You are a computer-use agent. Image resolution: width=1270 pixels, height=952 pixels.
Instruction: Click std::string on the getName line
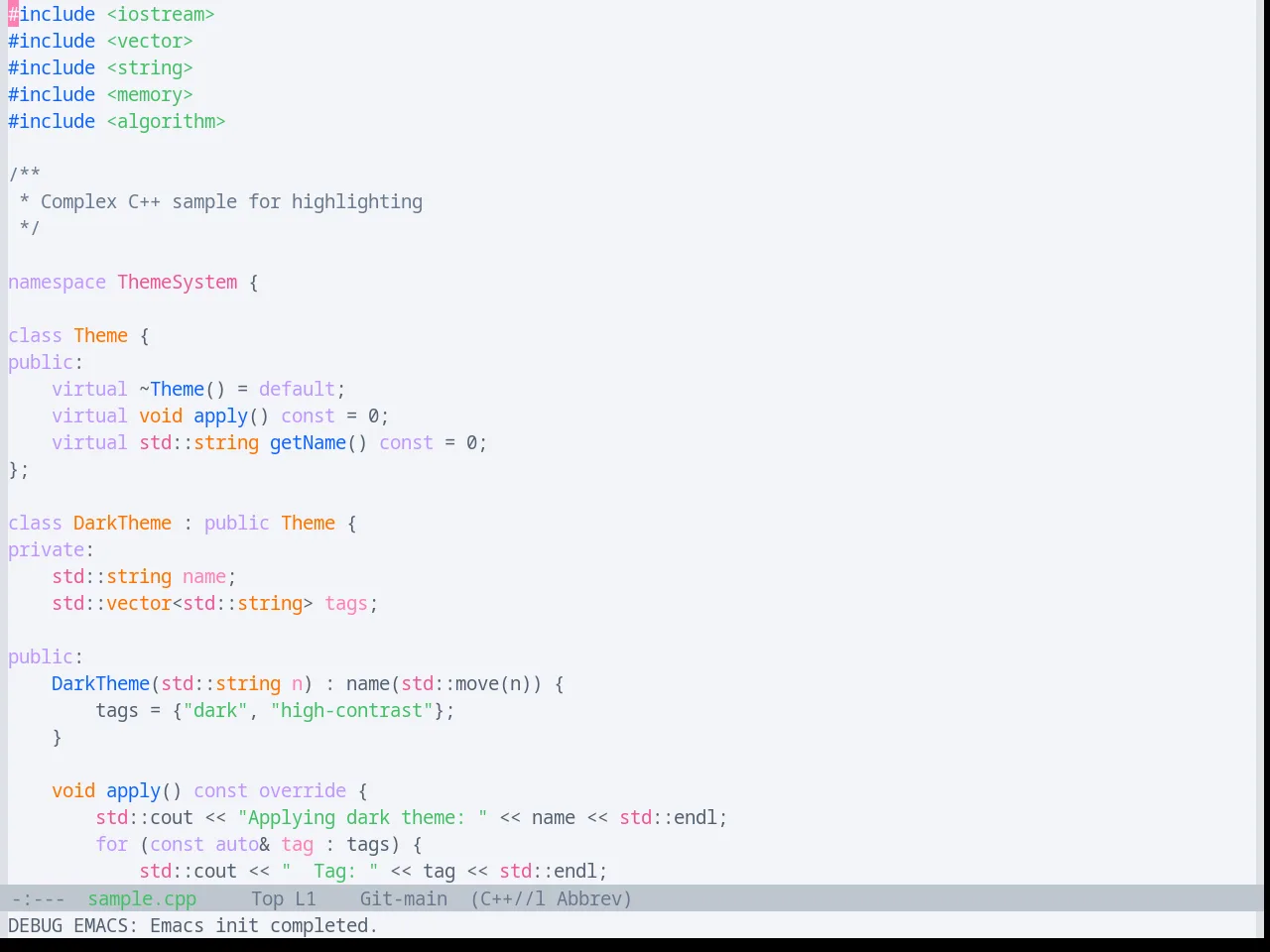[198, 442]
